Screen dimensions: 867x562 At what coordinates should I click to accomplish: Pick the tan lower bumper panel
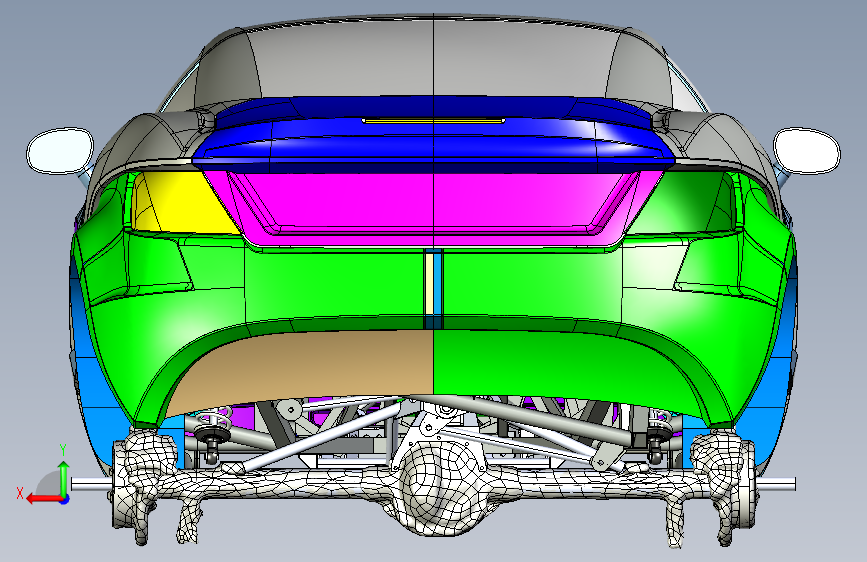(x=310, y=365)
